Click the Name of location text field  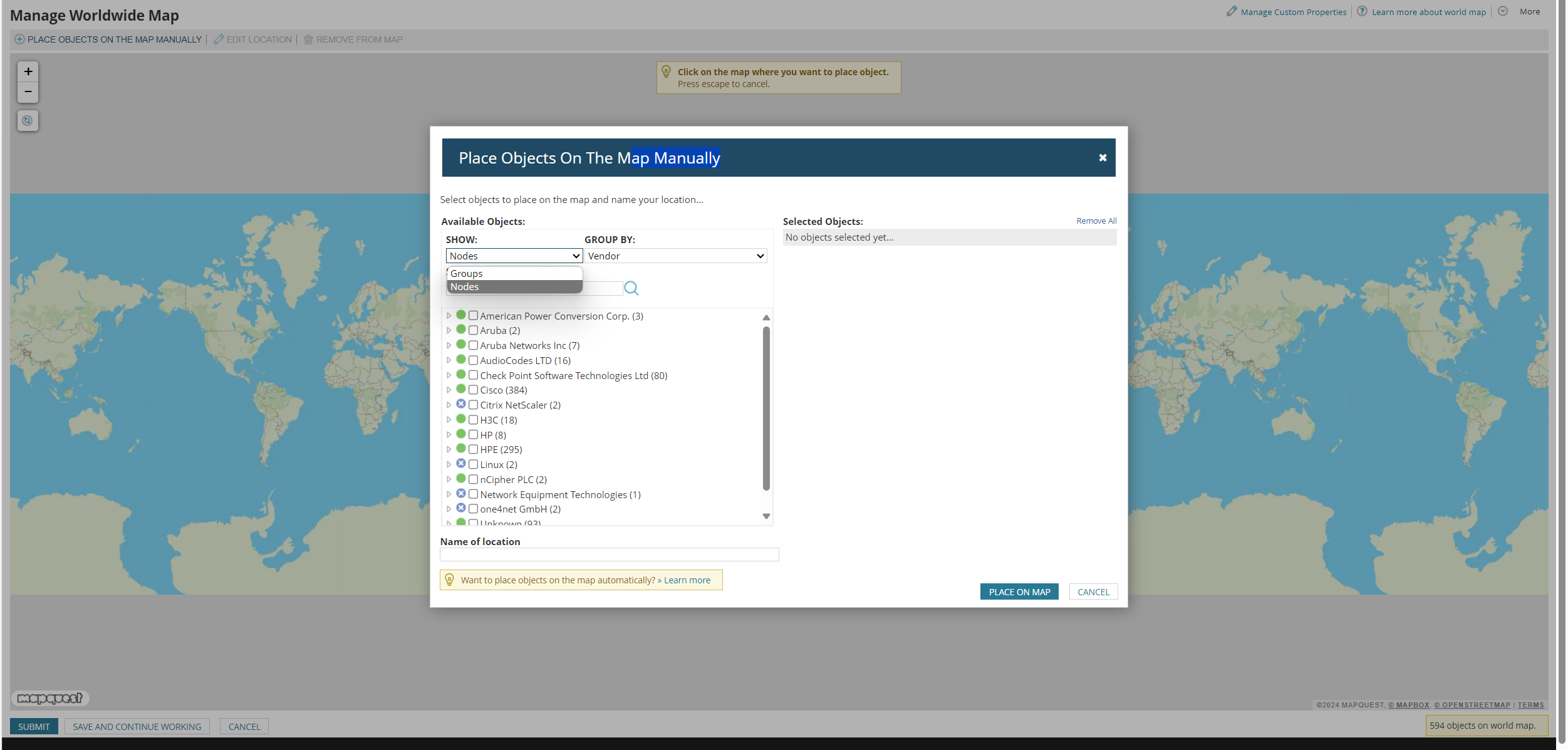coord(609,555)
